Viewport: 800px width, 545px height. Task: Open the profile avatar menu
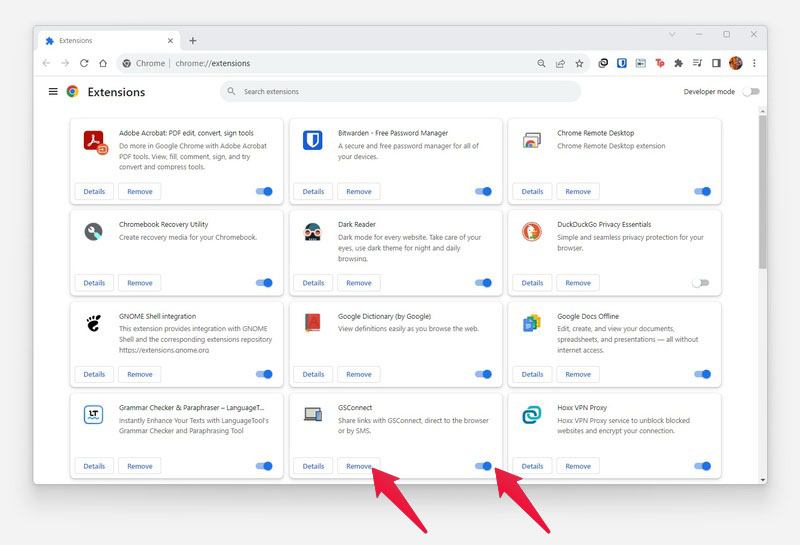tap(736, 63)
